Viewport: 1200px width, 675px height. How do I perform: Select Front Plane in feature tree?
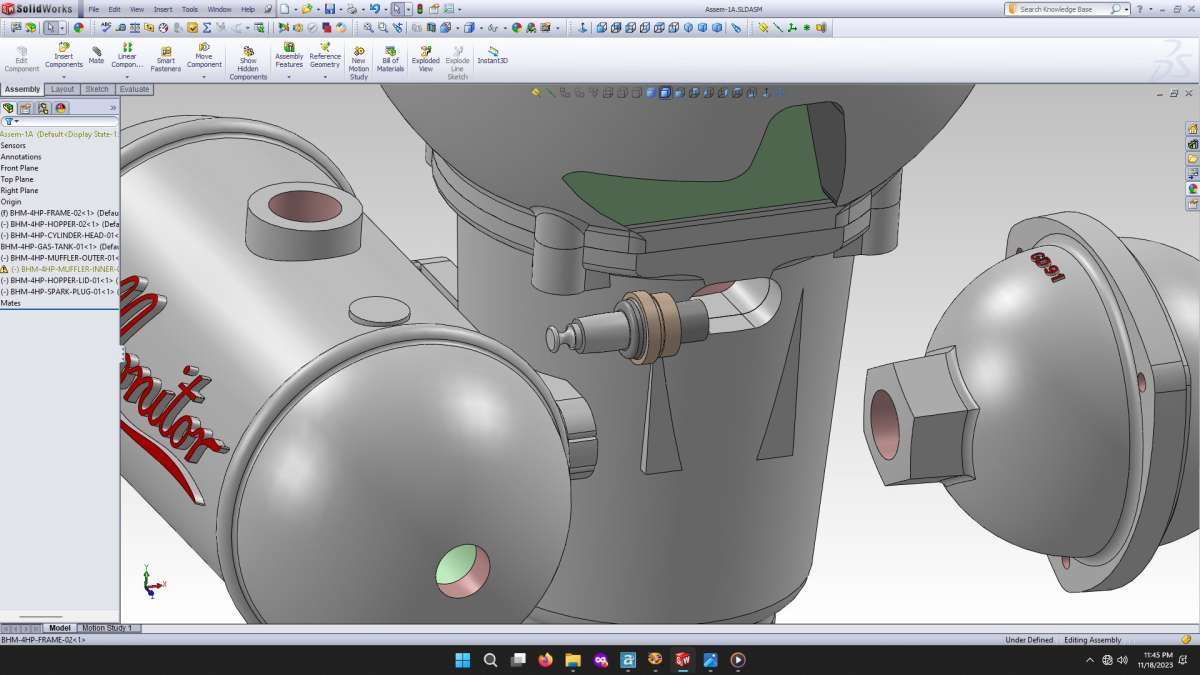[20, 168]
